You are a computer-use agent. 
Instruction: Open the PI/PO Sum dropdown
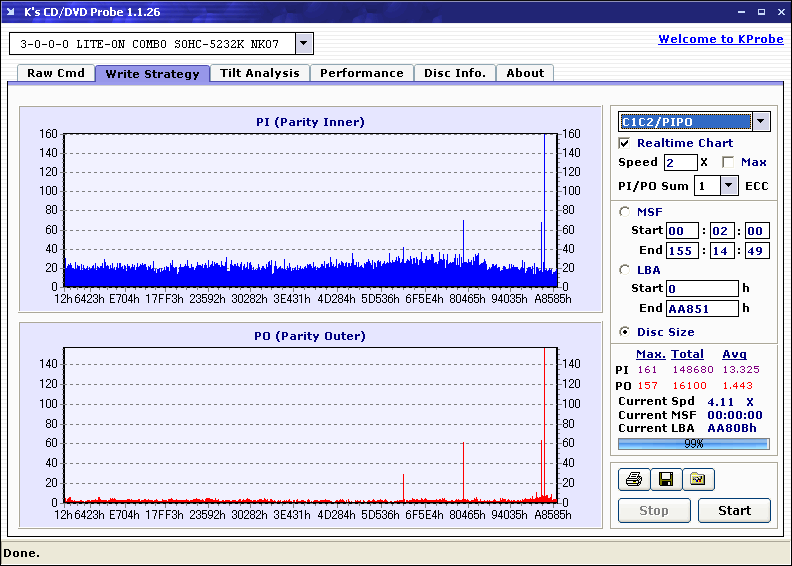click(x=728, y=186)
